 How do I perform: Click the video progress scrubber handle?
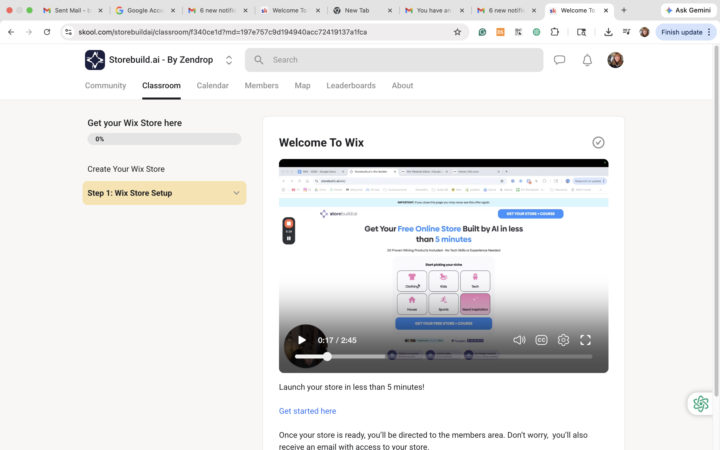(327, 356)
